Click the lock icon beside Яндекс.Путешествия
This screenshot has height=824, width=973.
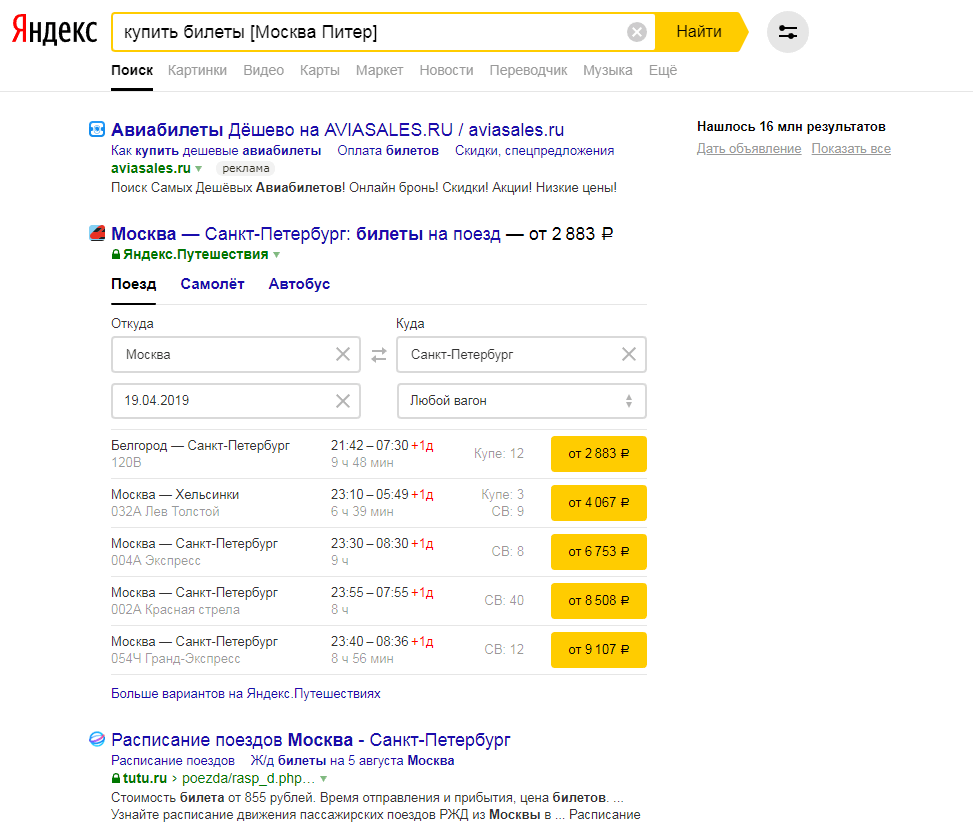[115, 254]
